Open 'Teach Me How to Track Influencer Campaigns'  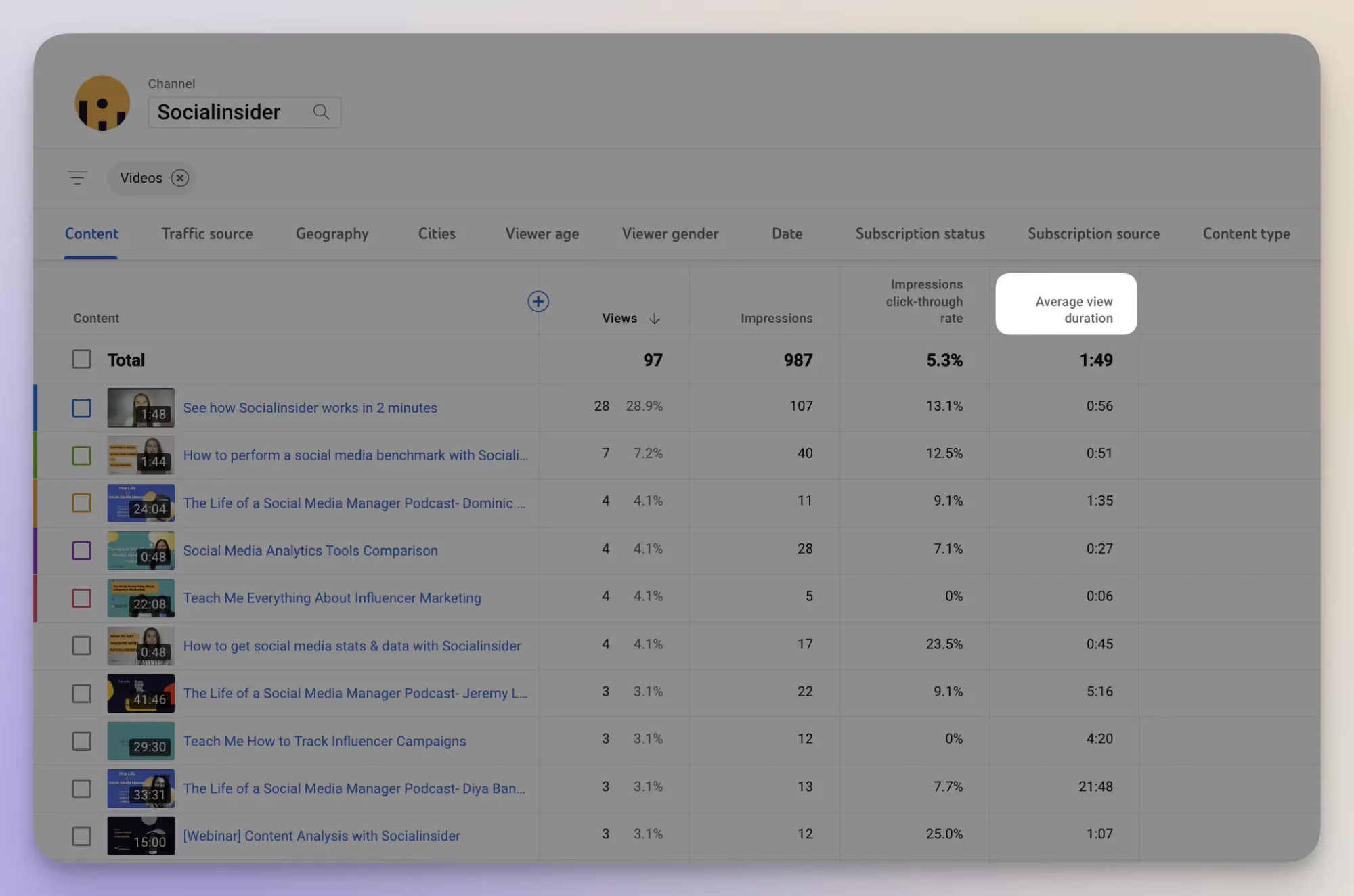324,741
